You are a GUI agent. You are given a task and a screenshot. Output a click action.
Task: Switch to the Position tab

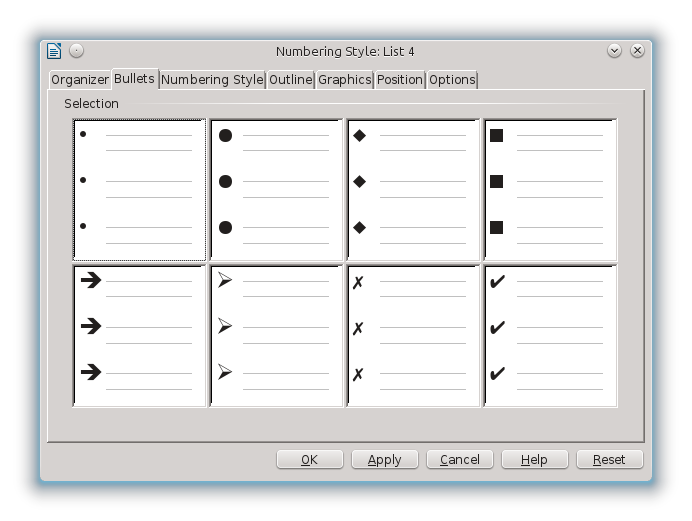(400, 80)
